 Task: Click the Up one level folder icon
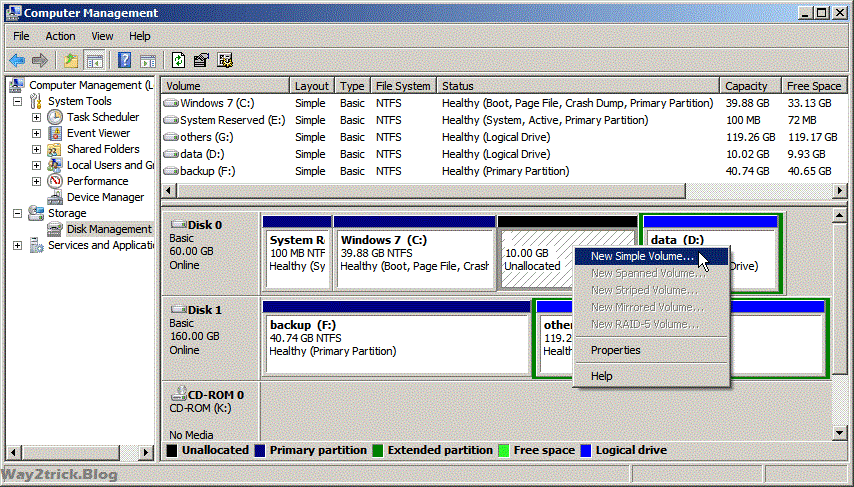pyautogui.click(x=71, y=60)
